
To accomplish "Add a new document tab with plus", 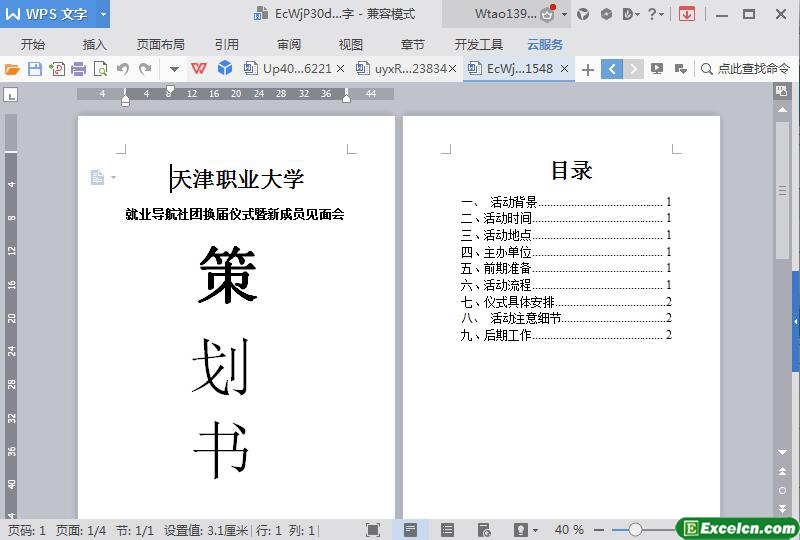I will (588, 69).
